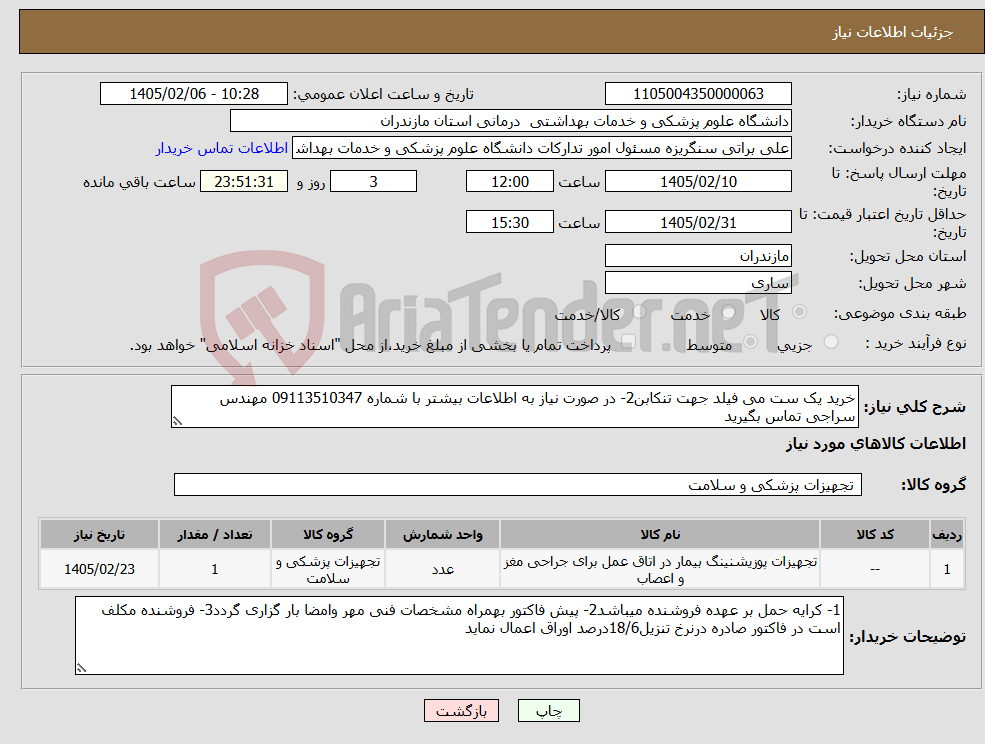Click the Islamic treasury payment note text
Viewport: 985px width, 744px height.
(370, 345)
